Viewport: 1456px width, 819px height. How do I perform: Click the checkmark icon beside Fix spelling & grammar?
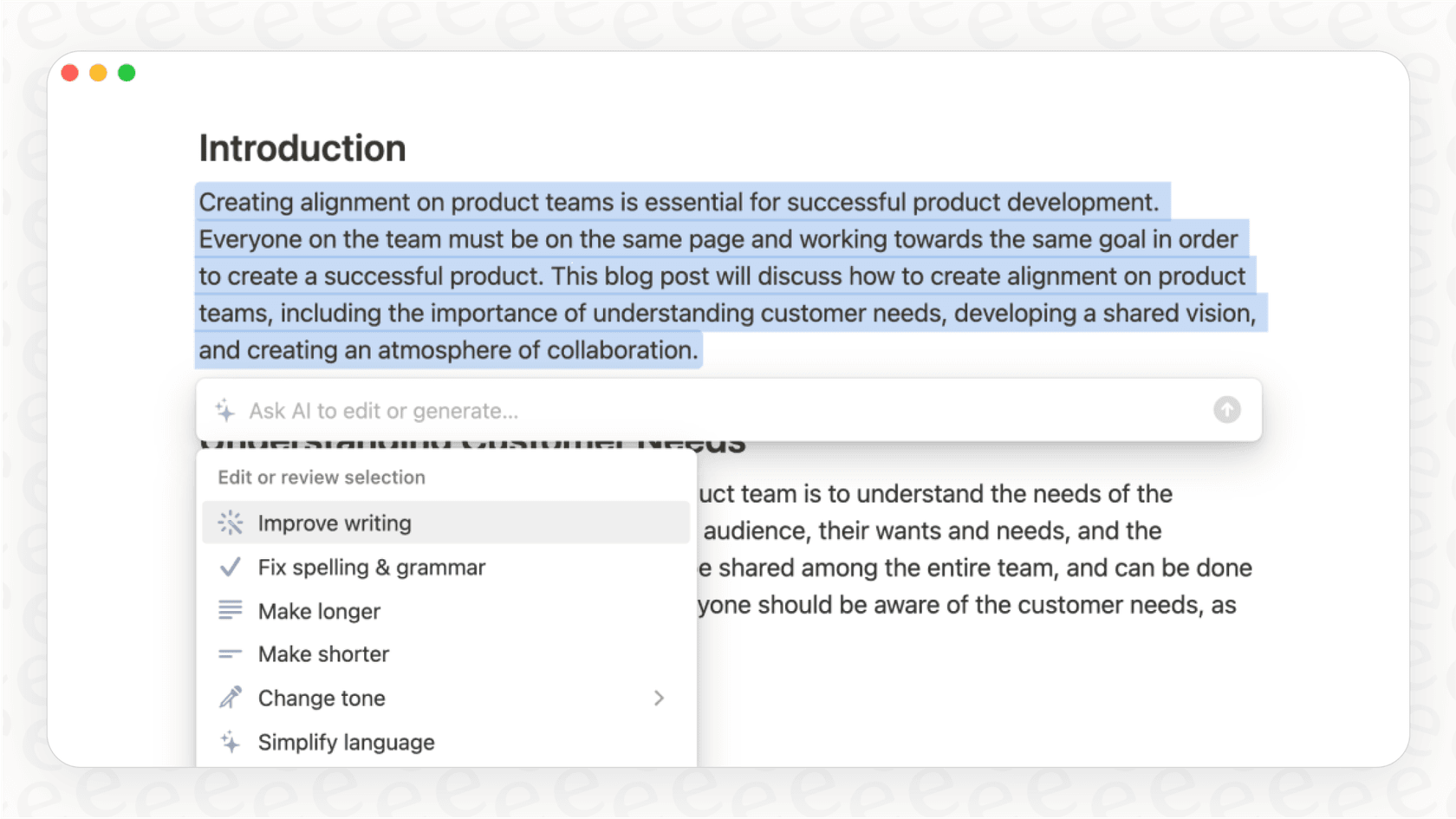tap(231, 567)
